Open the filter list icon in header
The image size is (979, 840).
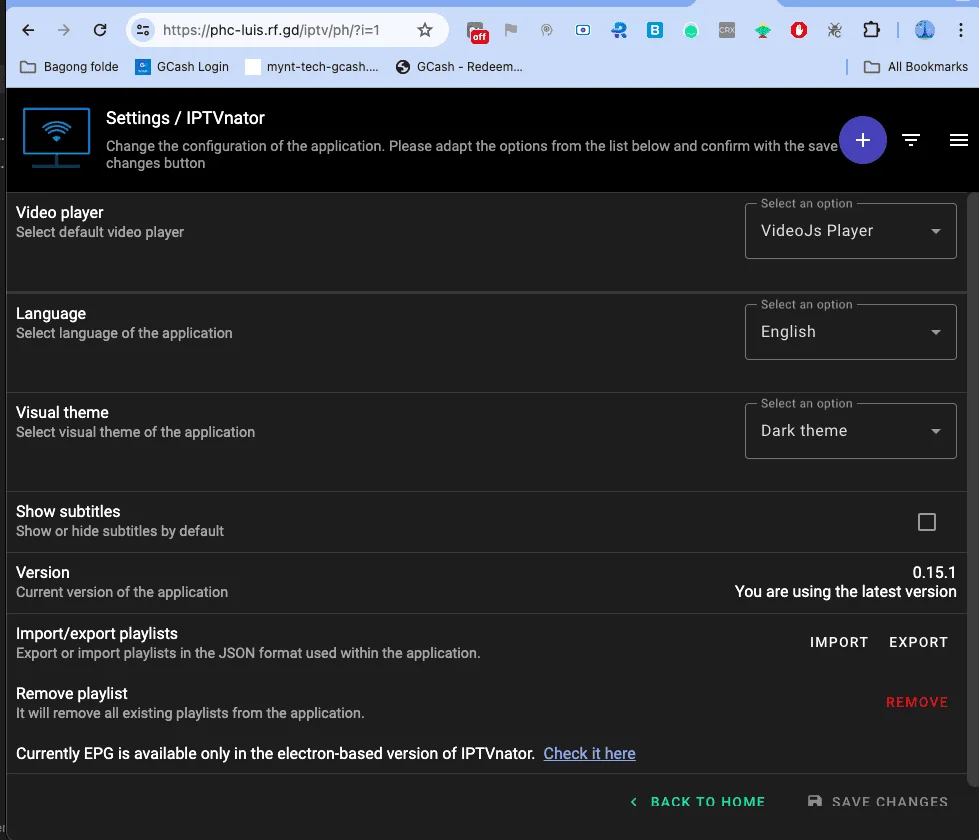coord(911,140)
